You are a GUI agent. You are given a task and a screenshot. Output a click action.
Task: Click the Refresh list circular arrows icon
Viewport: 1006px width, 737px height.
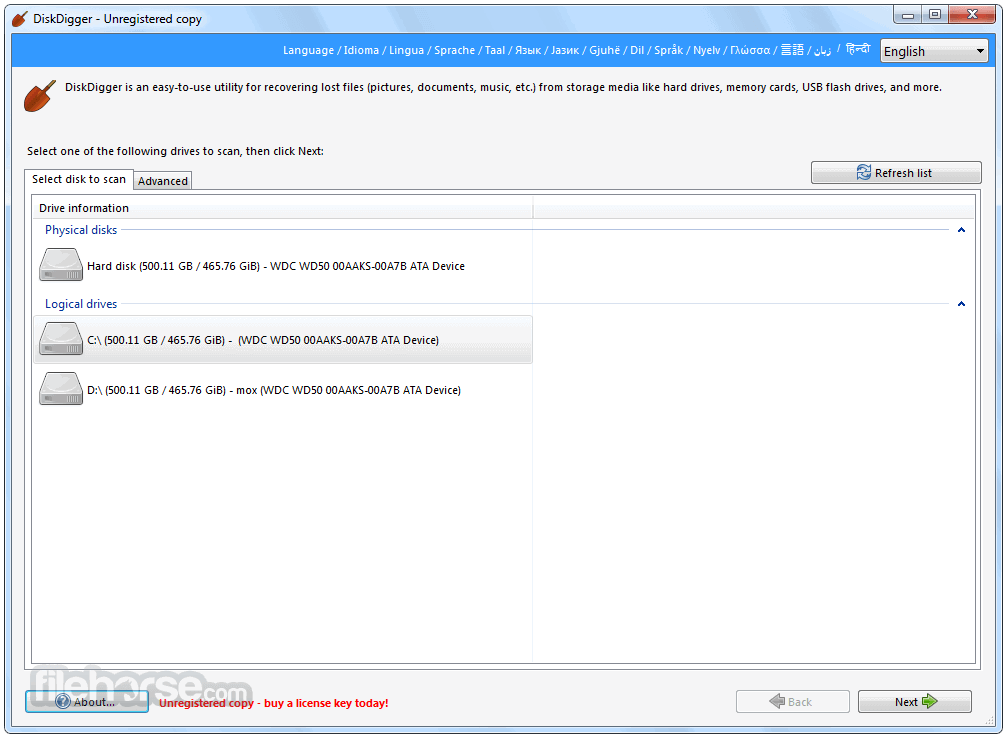click(862, 172)
